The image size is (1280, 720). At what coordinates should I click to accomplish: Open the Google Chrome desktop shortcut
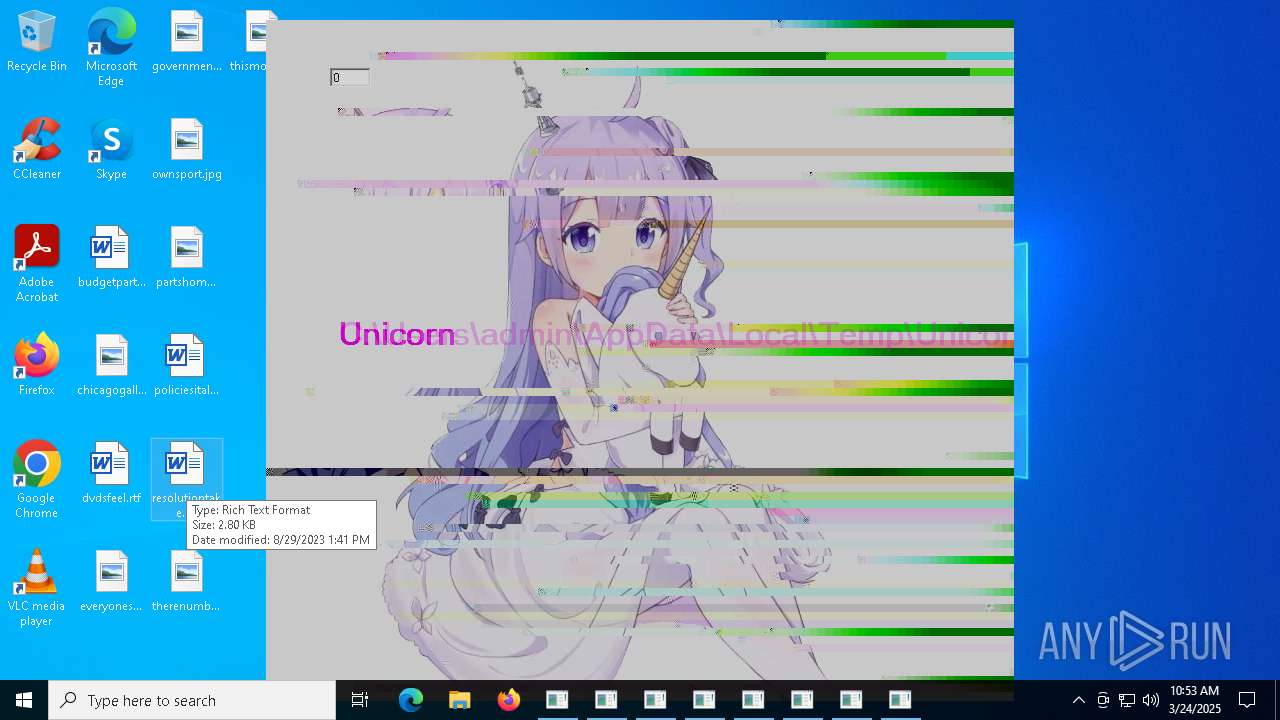36,480
